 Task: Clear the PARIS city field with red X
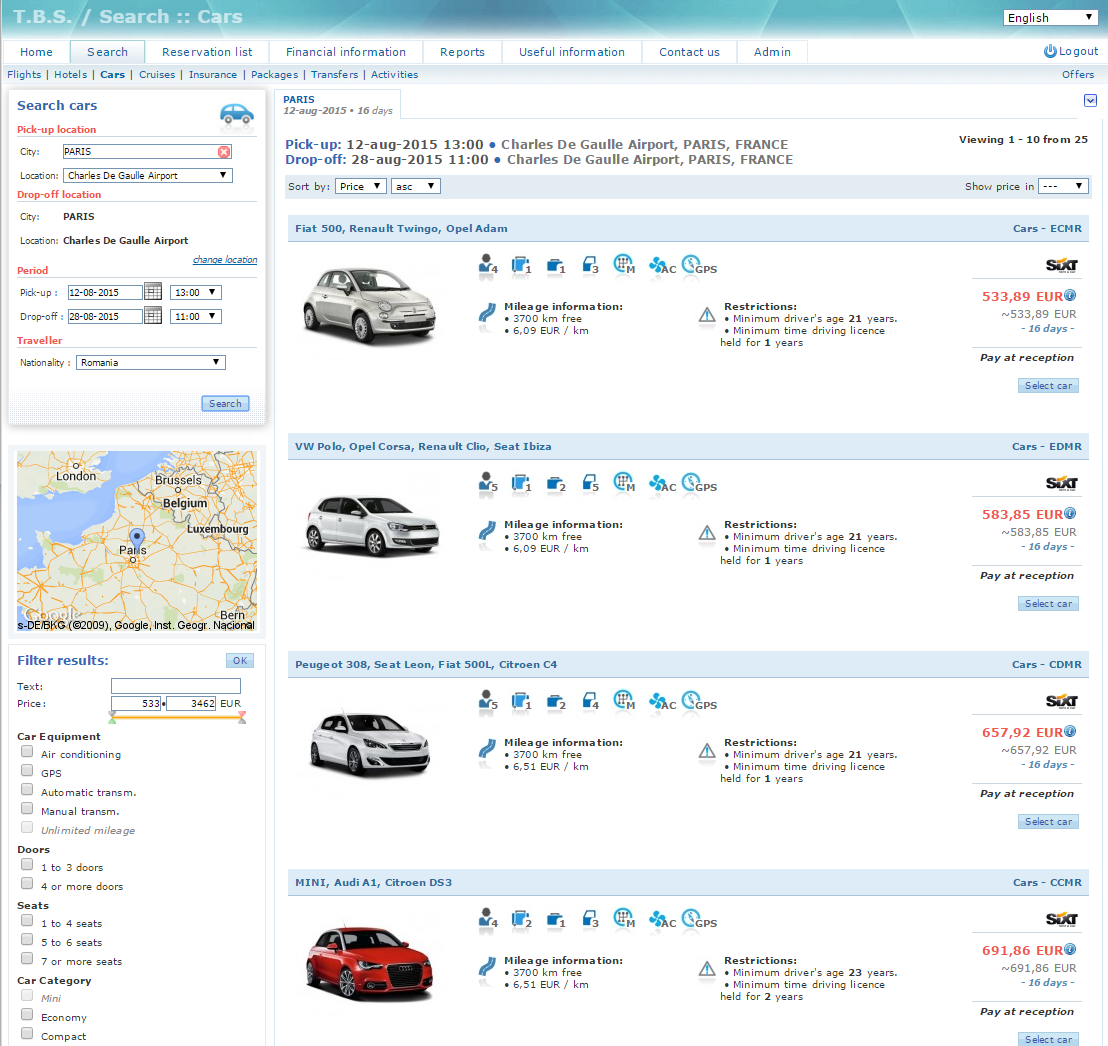(224, 152)
